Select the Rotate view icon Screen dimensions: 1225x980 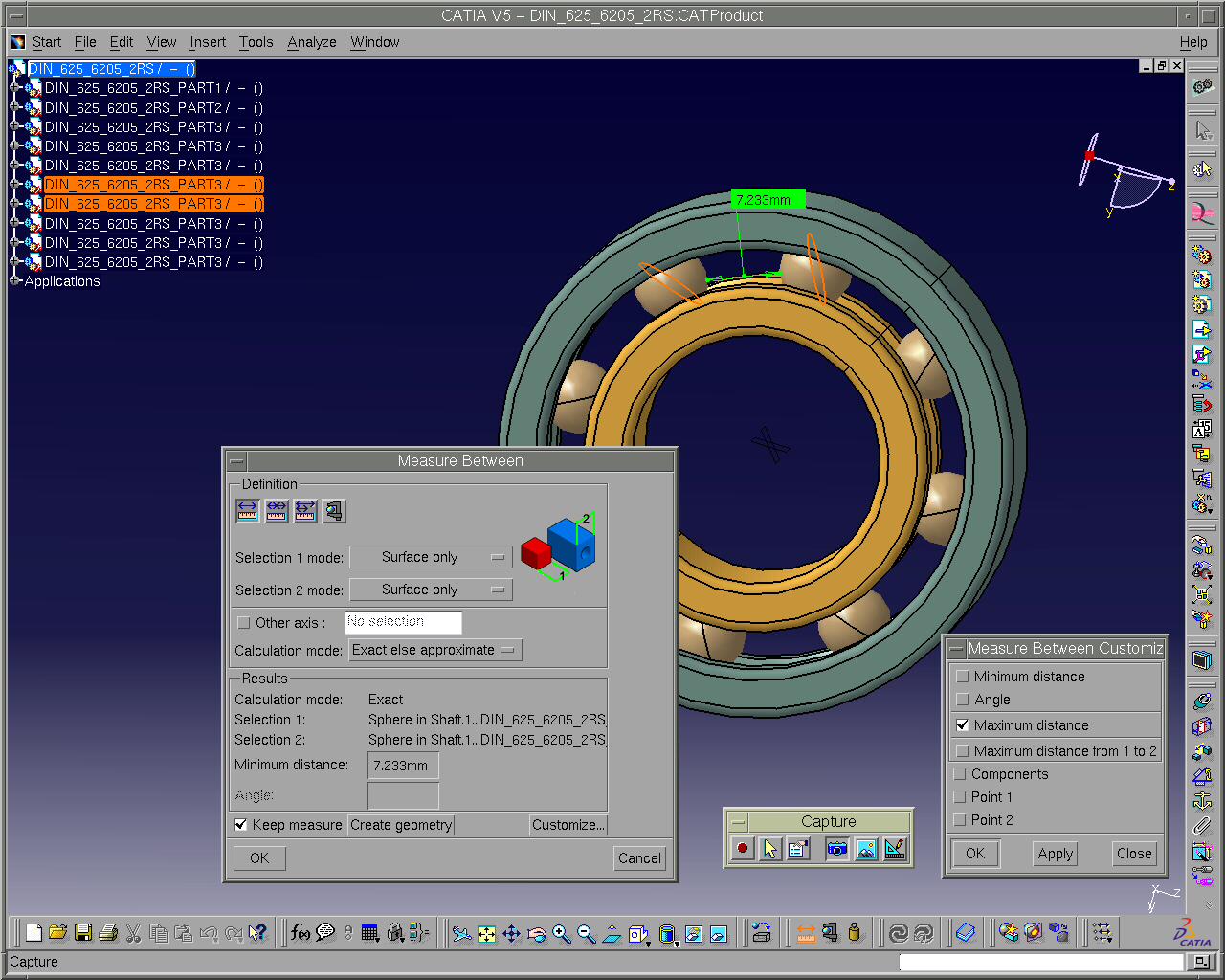tap(536, 932)
